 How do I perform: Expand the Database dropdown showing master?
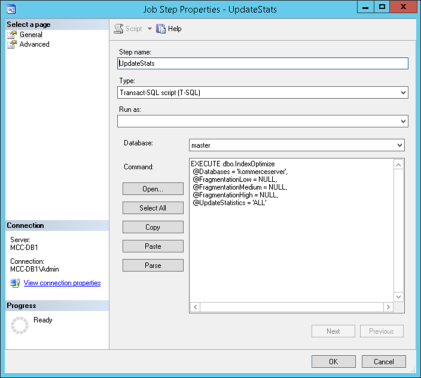(x=399, y=145)
